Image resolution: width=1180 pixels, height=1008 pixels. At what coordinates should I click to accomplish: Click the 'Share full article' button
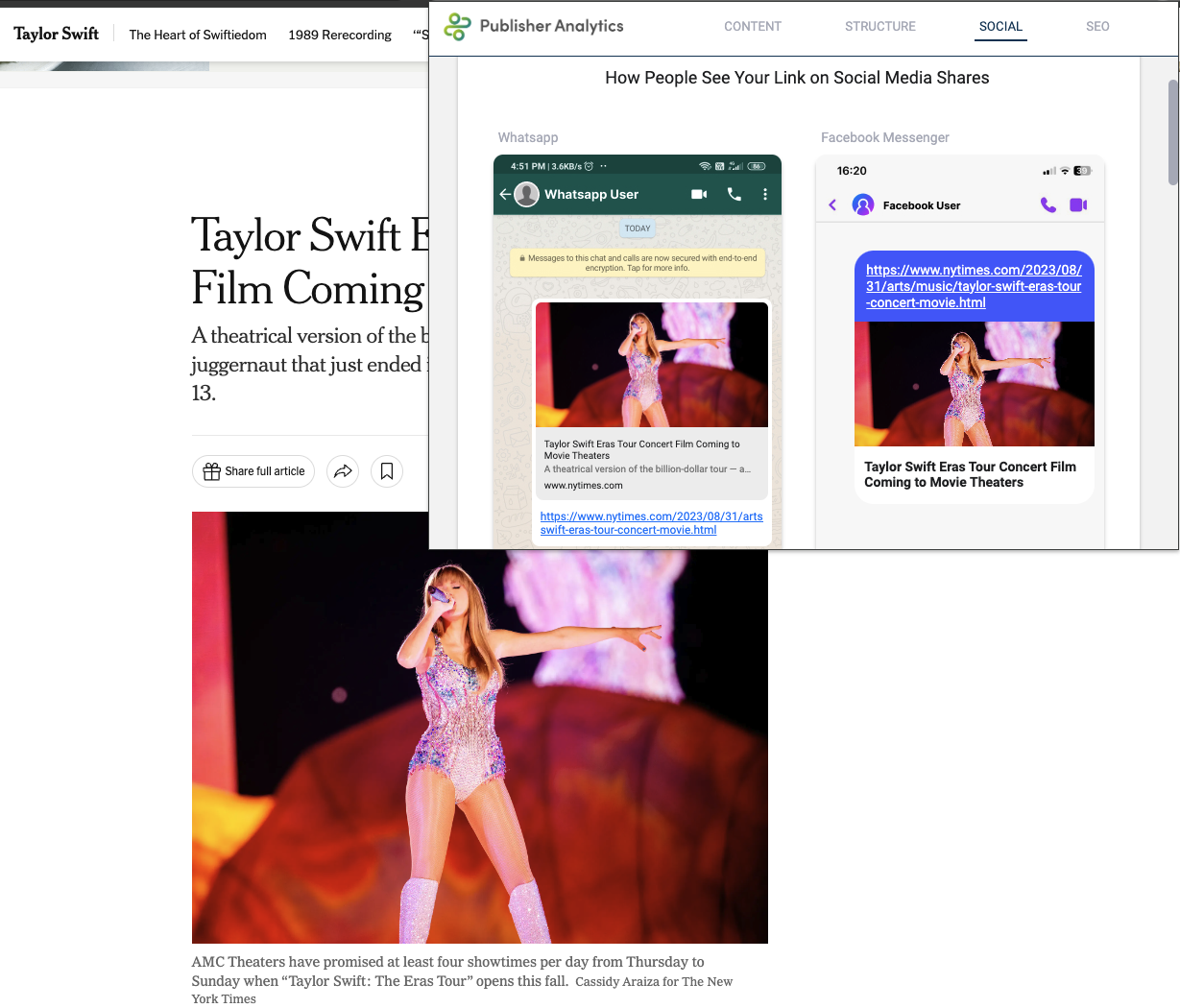pyautogui.click(x=253, y=471)
